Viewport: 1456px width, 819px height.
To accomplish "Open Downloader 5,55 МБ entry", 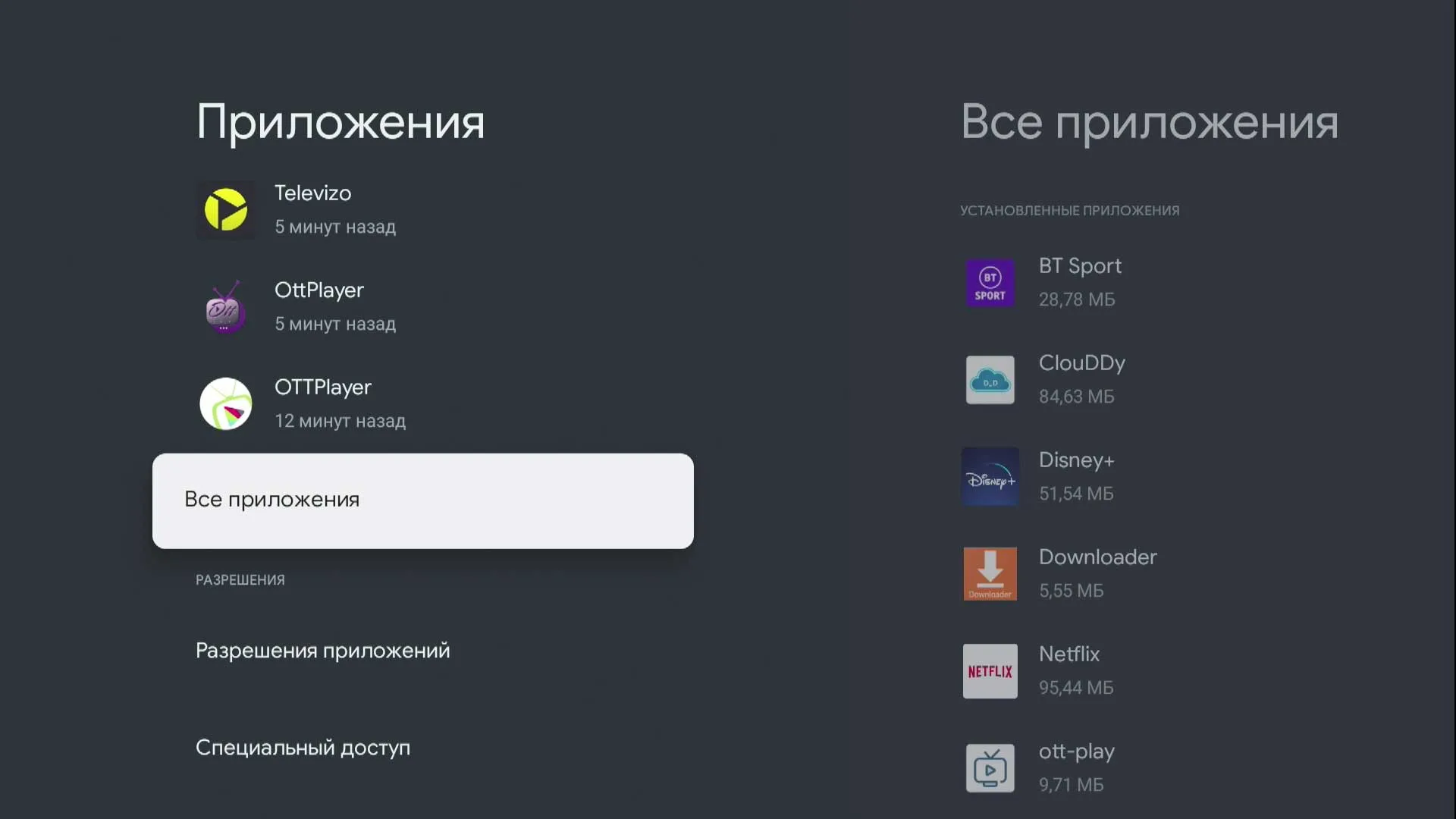I will click(x=1097, y=573).
